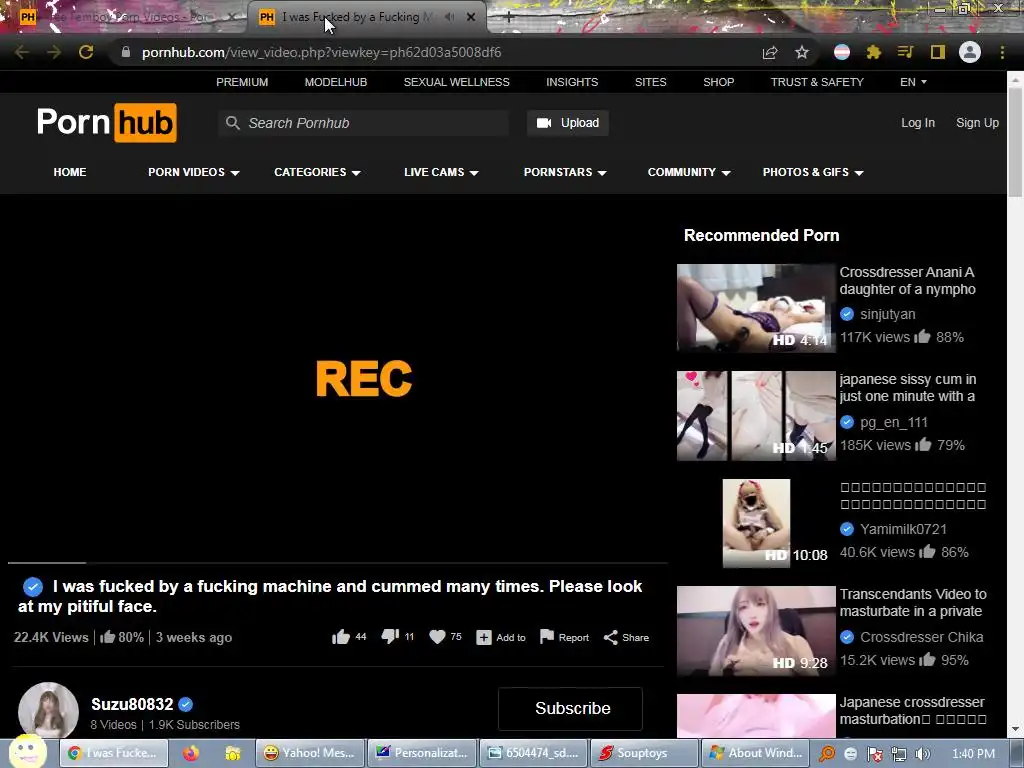Open the pg_en_111 uploader link
This screenshot has width=1024, height=768.
(893, 422)
